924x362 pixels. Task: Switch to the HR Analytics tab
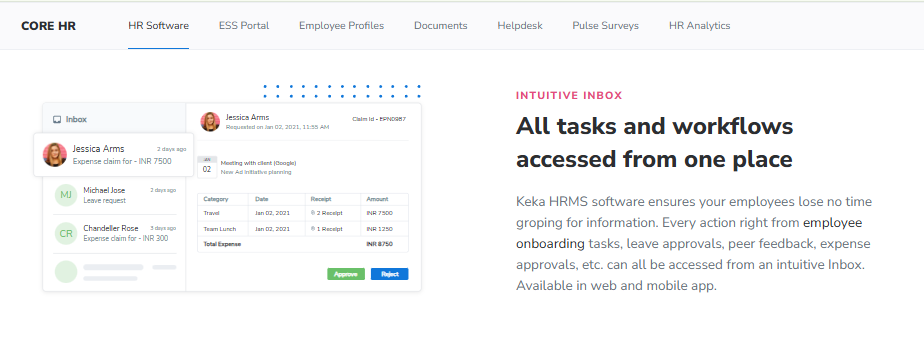(699, 26)
